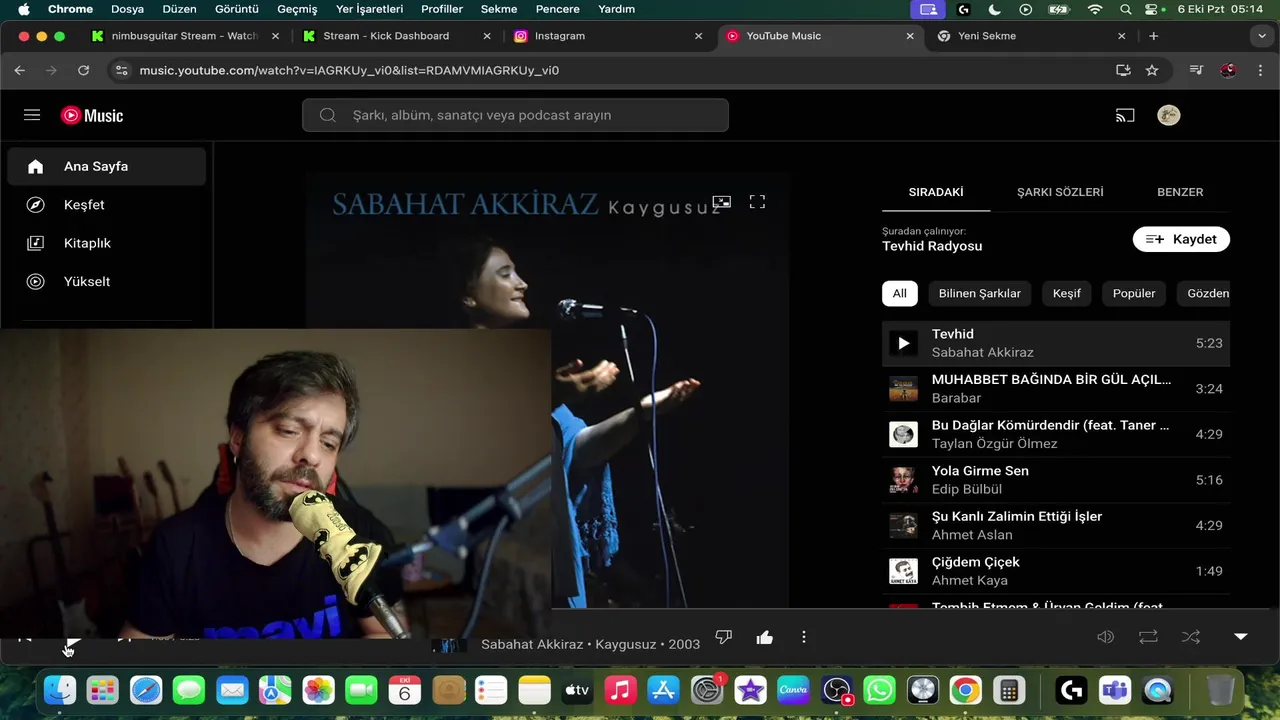Open Ana Sayfa in the sidebar

(x=107, y=166)
